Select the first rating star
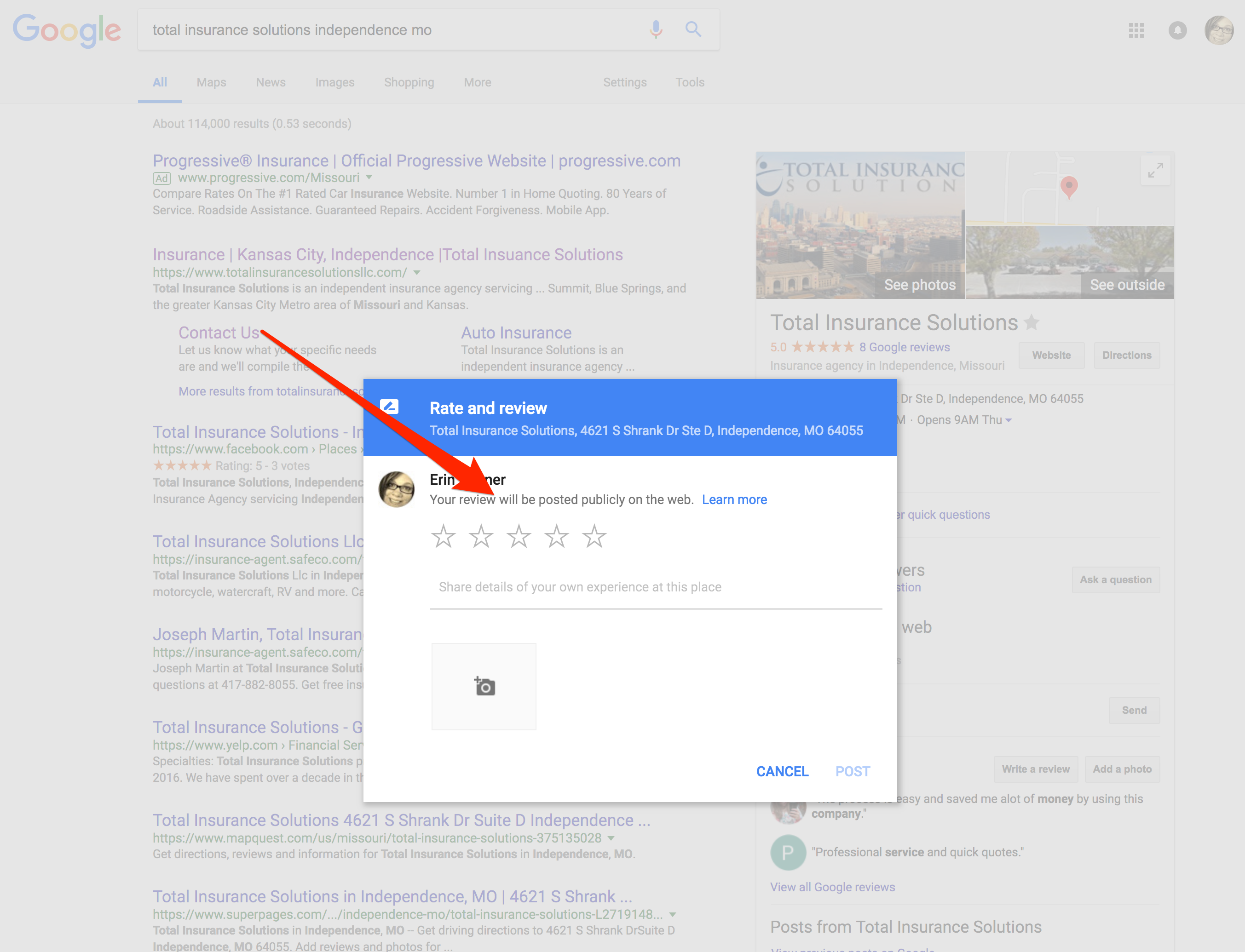Screen dimensions: 1245x952 click(443, 536)
